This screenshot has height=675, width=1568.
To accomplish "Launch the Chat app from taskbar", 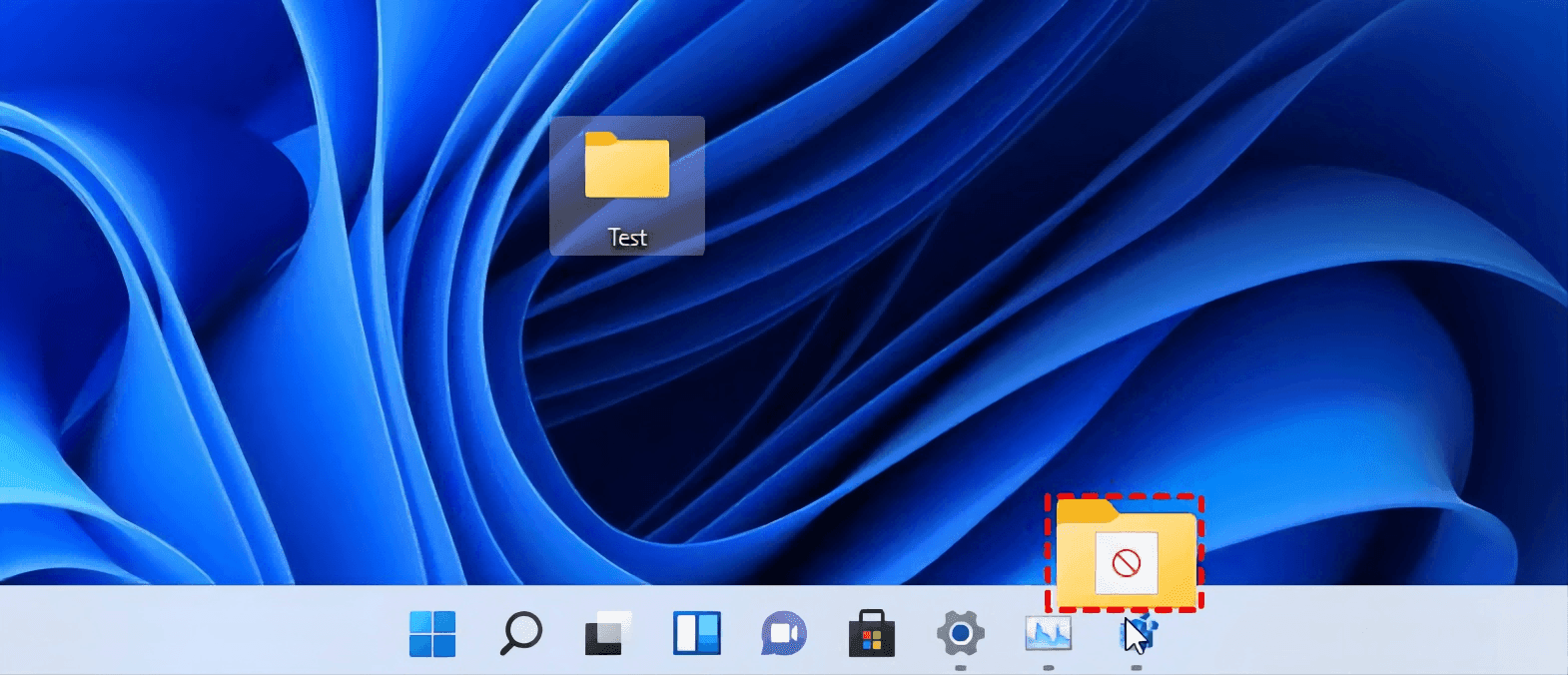I will tap(784, 633).
